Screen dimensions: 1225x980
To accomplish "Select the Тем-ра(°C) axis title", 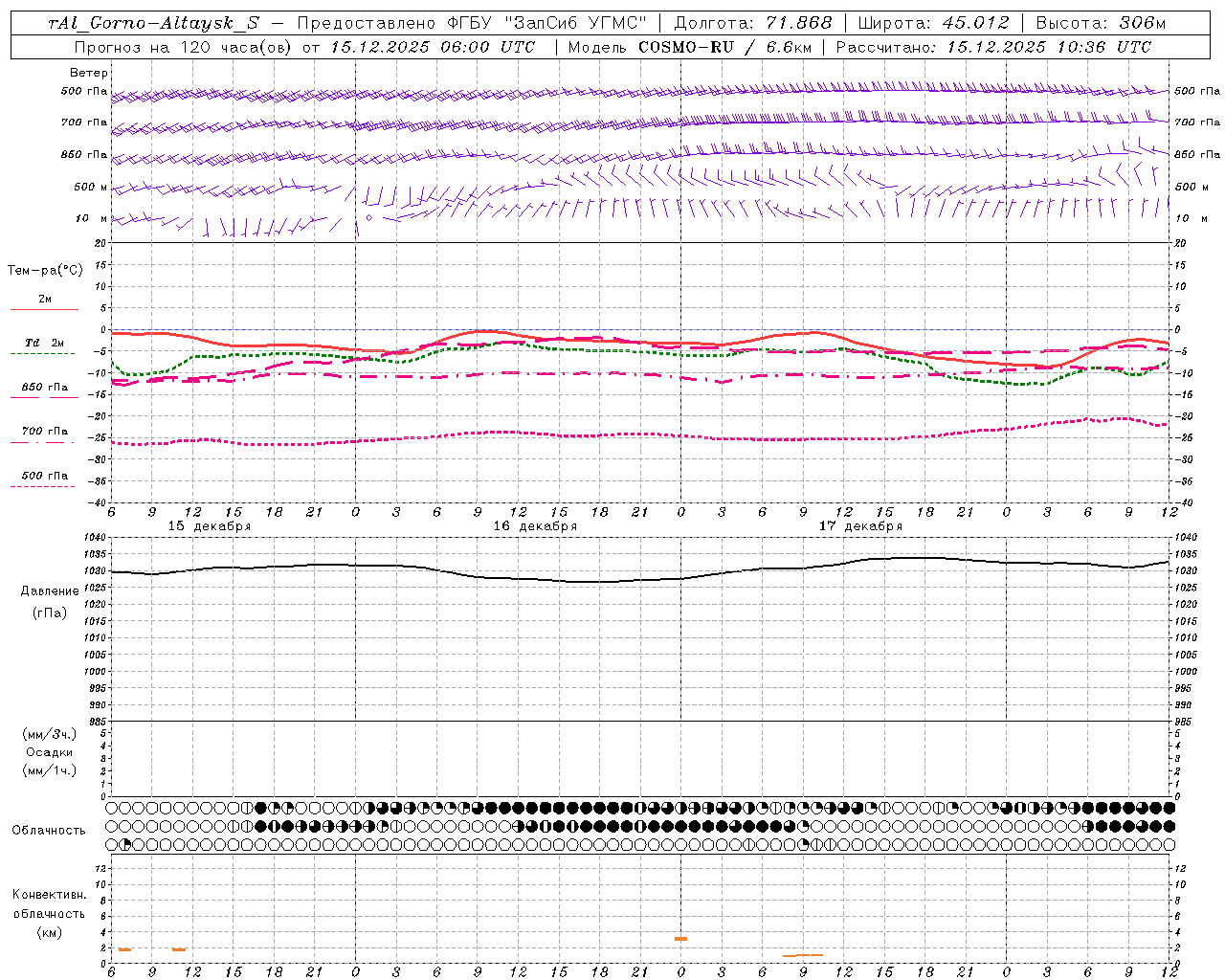I will [x=45, y=270].
